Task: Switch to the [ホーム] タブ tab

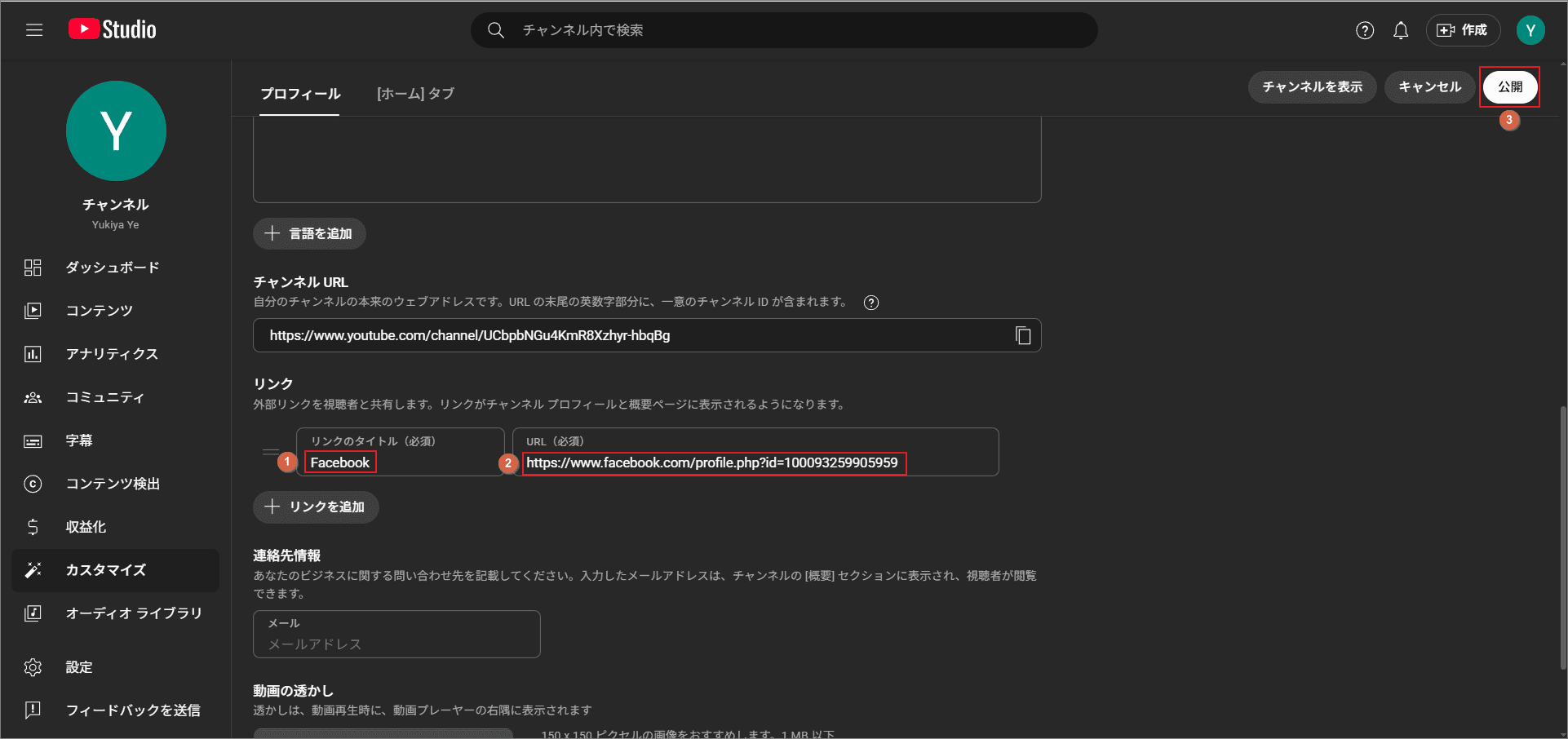Action: 416,94
